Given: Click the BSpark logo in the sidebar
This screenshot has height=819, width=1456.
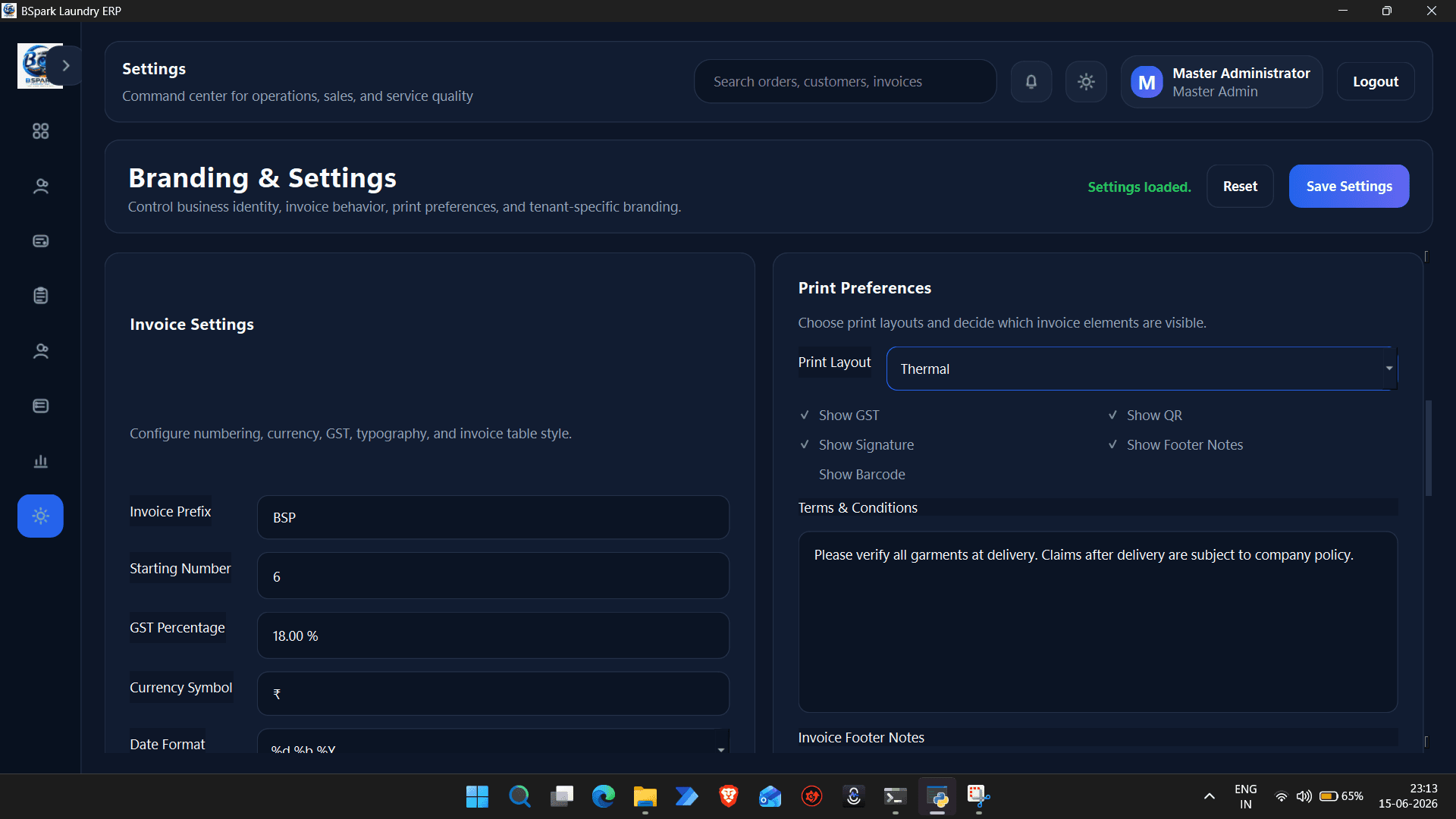Looking at the screenshot, I should (x=35, y=66).
